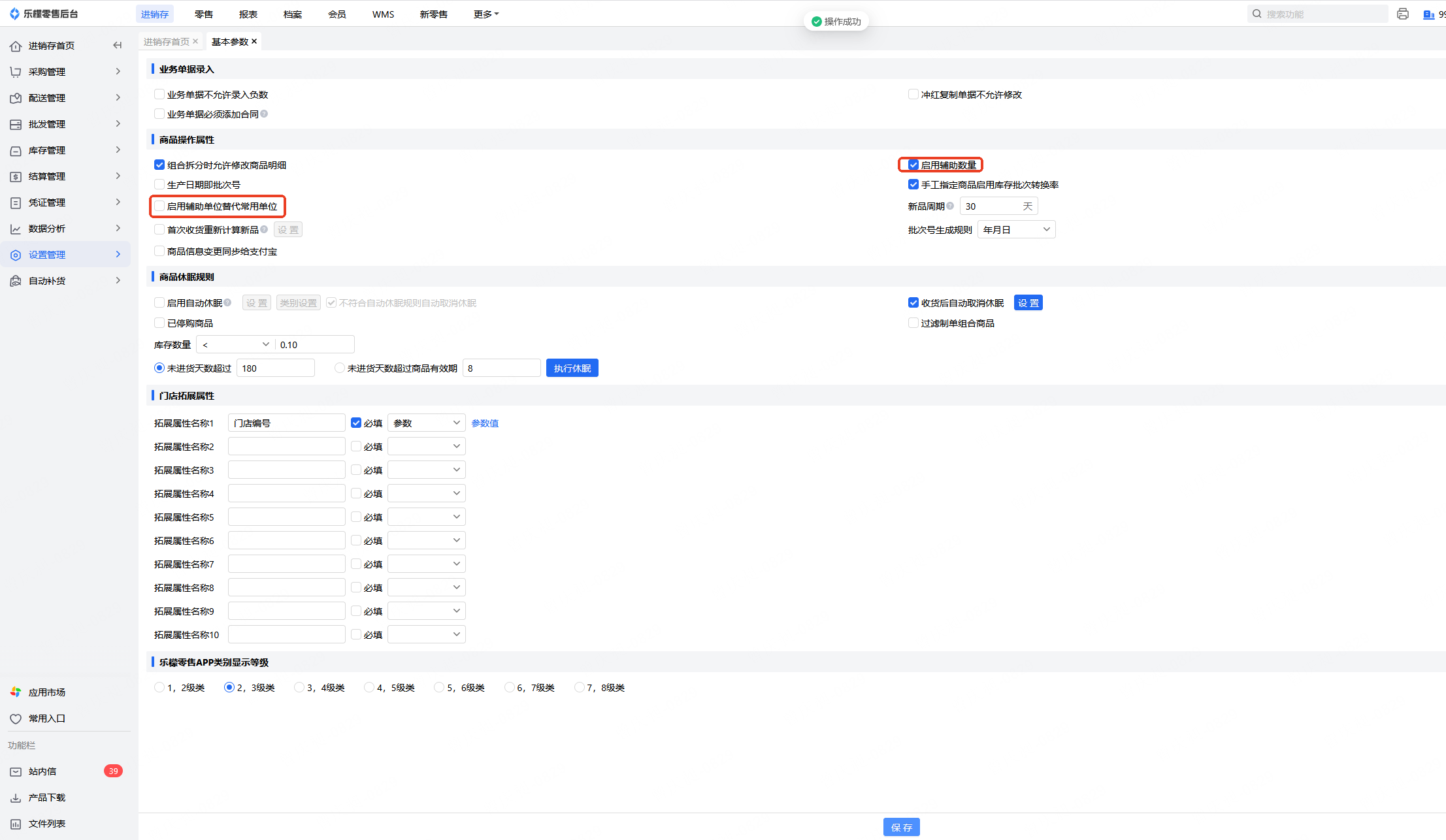The image size is (1446, 840).
Task: Click 参数值 link
Action: coord(485,423)
